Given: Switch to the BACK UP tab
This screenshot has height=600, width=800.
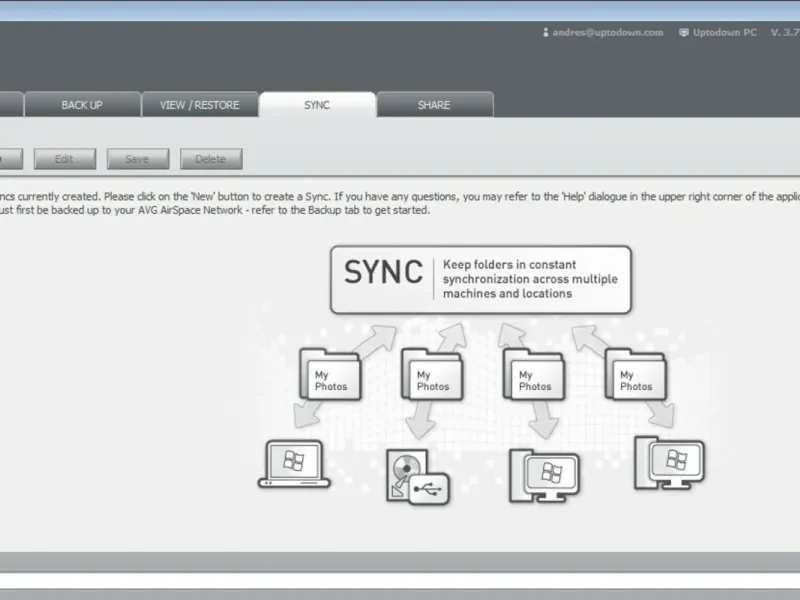Looking at the screenshot, I should [82, 105].
